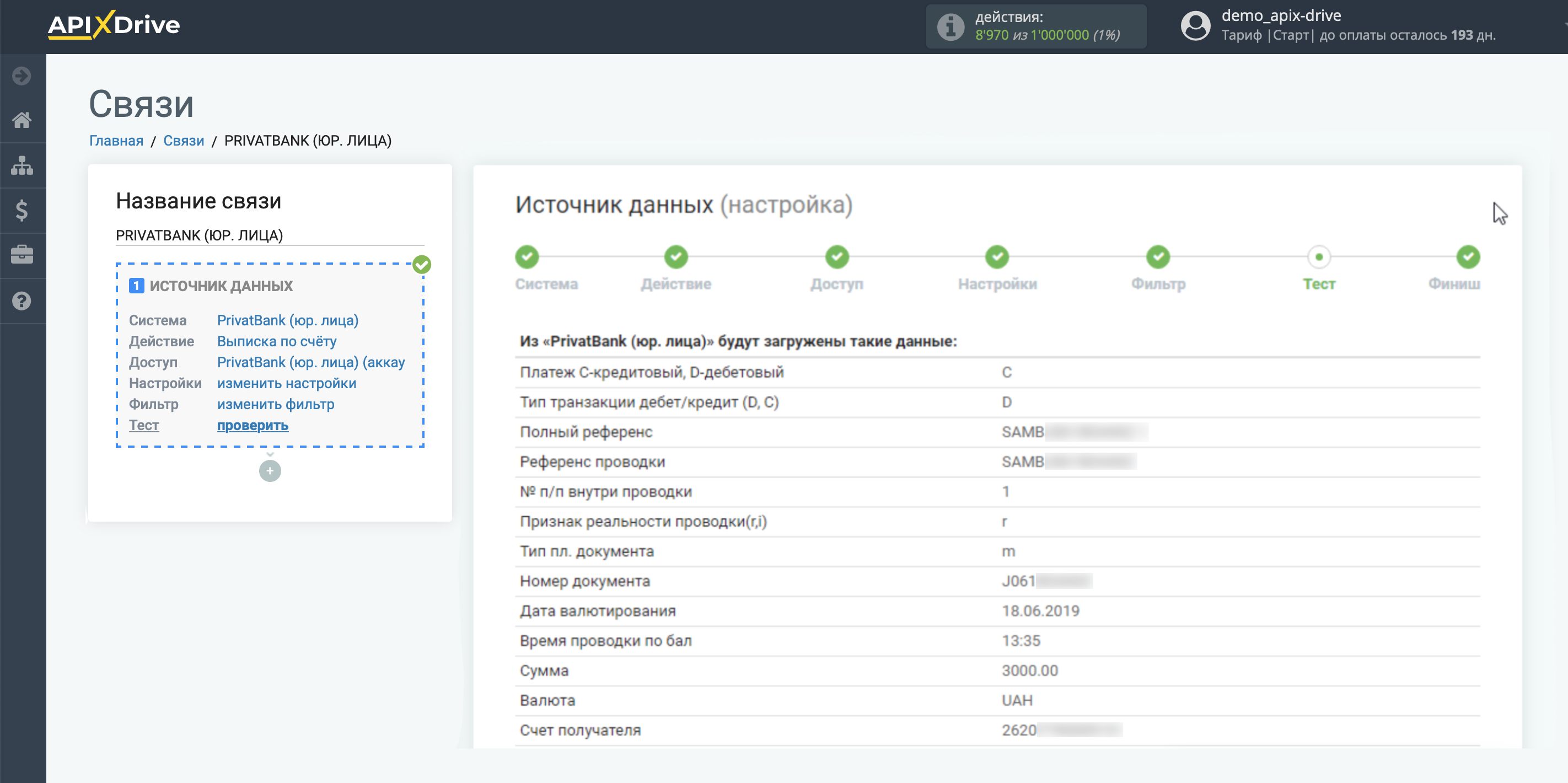1568x783 pixels.
Task: Select value UAH in Валюта row
Action: 1017,701
